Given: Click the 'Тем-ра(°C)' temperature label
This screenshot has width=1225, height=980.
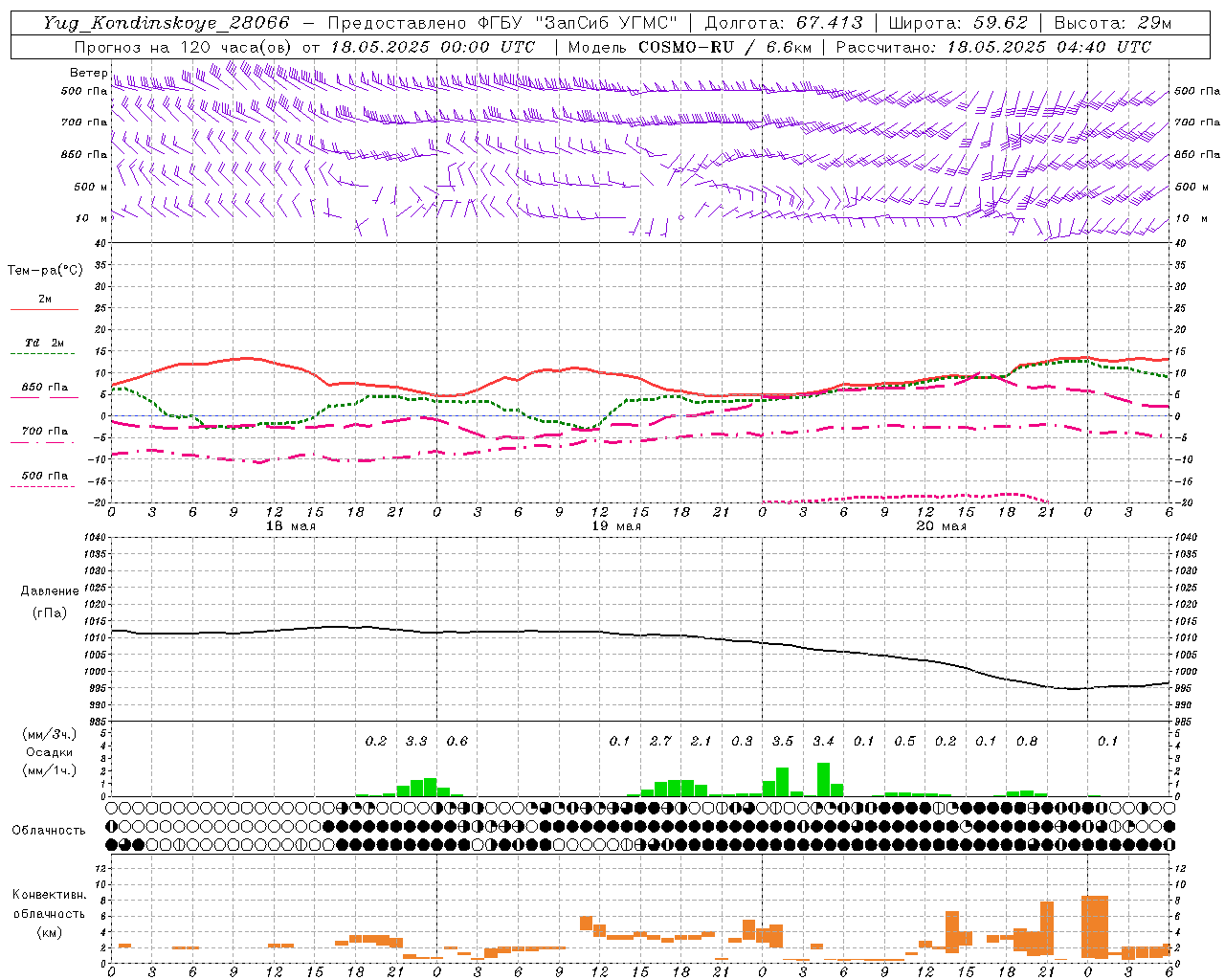Looking at the screenshot, I should (x=45, y=271).
